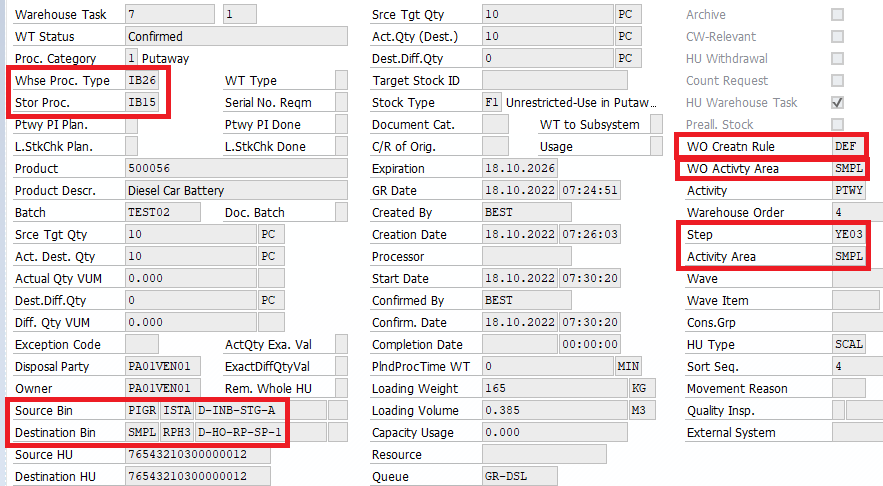883x486 pixels.
Task: Click the Loading Volume field 0.385
Action: (555, 411)
